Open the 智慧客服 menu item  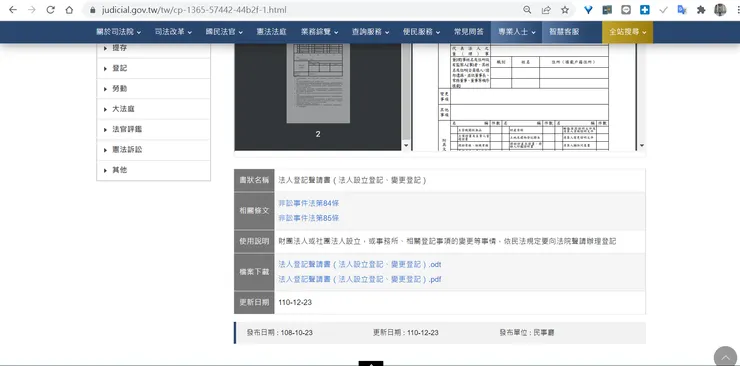pos(564,32)
